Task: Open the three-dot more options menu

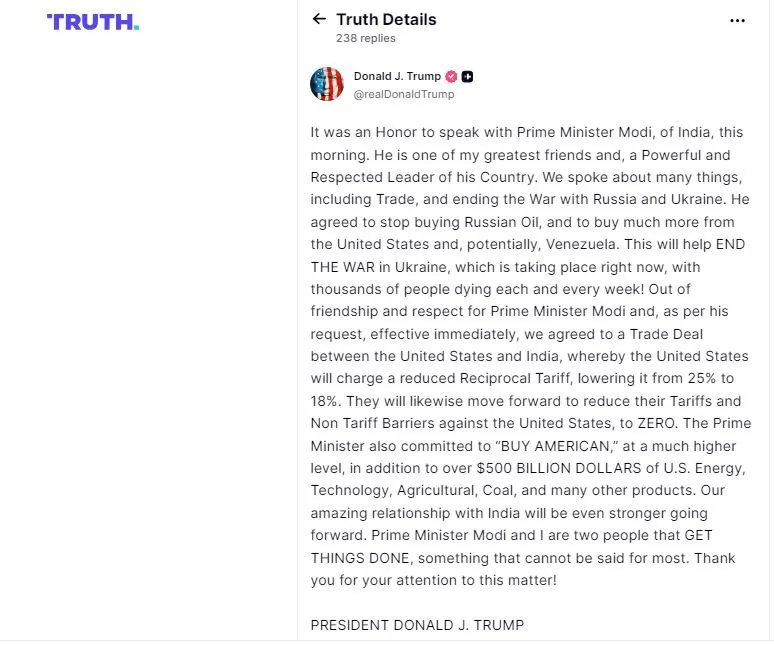Action: click(x=738, y=20)
